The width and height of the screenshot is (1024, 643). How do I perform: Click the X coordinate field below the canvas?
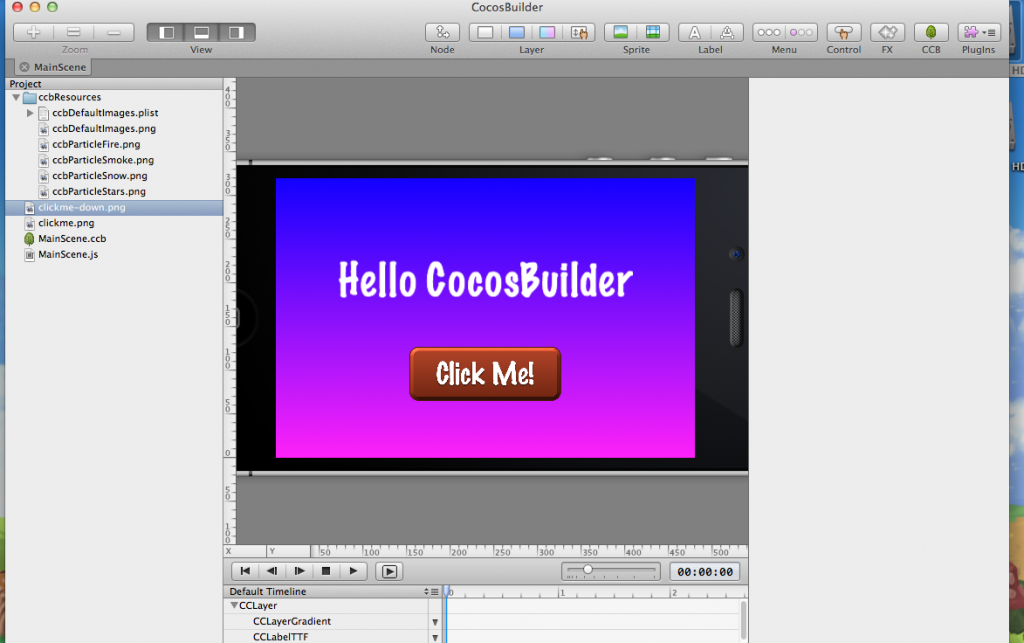tap(245, 552)
